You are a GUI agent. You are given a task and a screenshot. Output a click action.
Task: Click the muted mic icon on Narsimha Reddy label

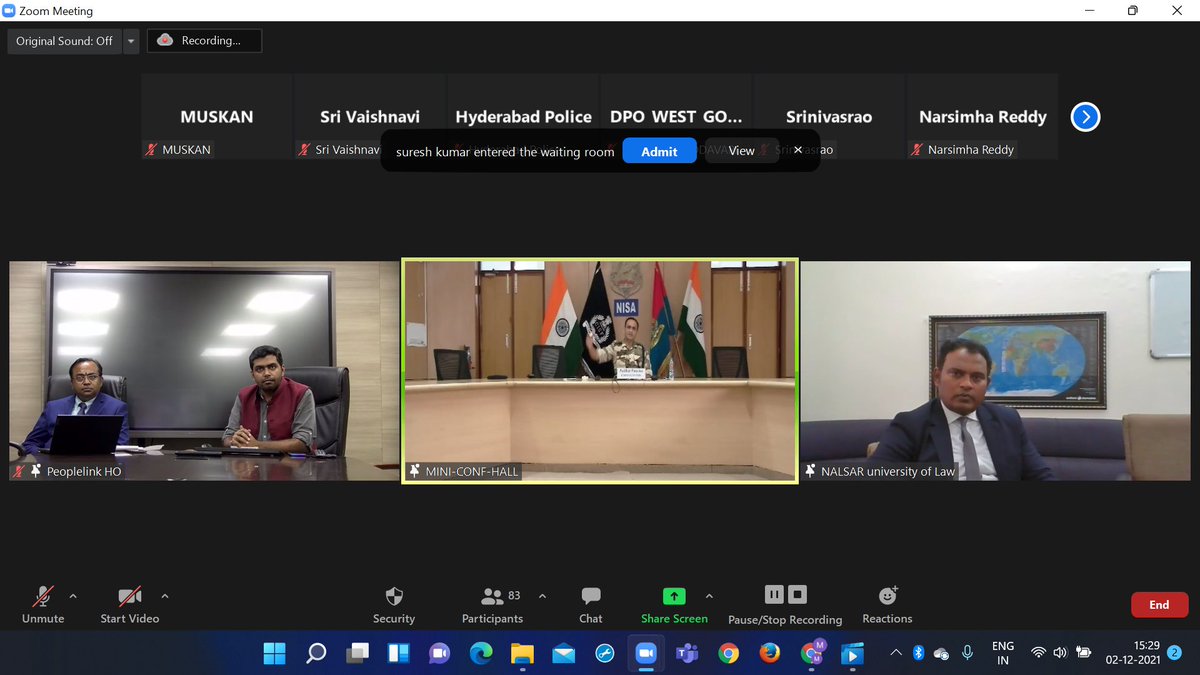(x=917, y=150)
